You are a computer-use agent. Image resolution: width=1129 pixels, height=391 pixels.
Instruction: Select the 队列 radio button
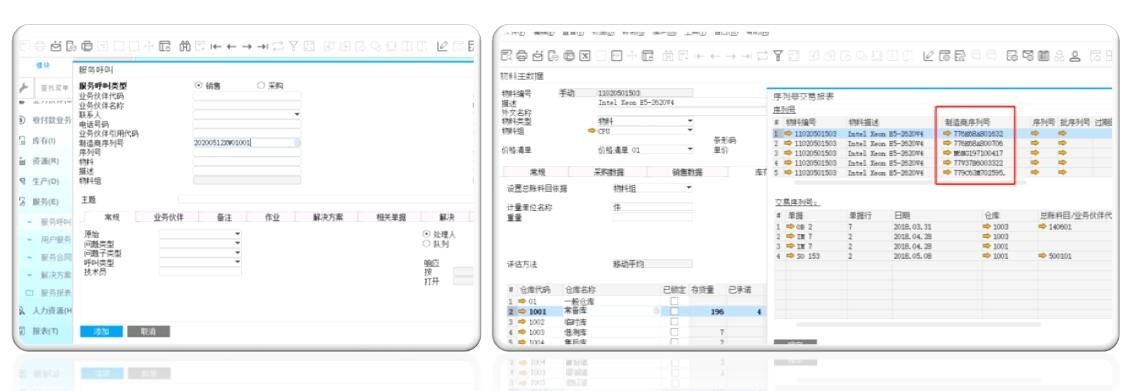point(426,244)
